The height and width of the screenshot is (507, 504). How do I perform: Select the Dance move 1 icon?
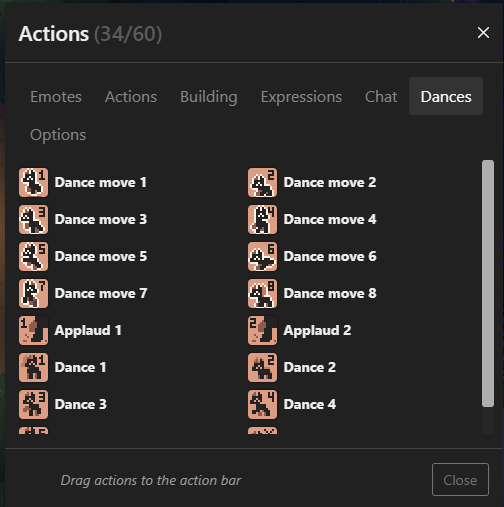pos(33,182)
